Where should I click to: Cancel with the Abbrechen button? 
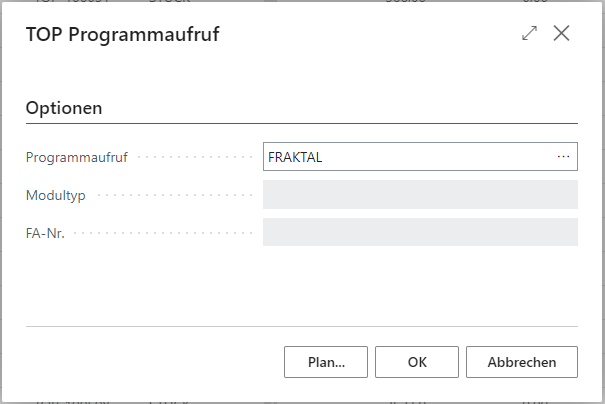tap(522, 363)
